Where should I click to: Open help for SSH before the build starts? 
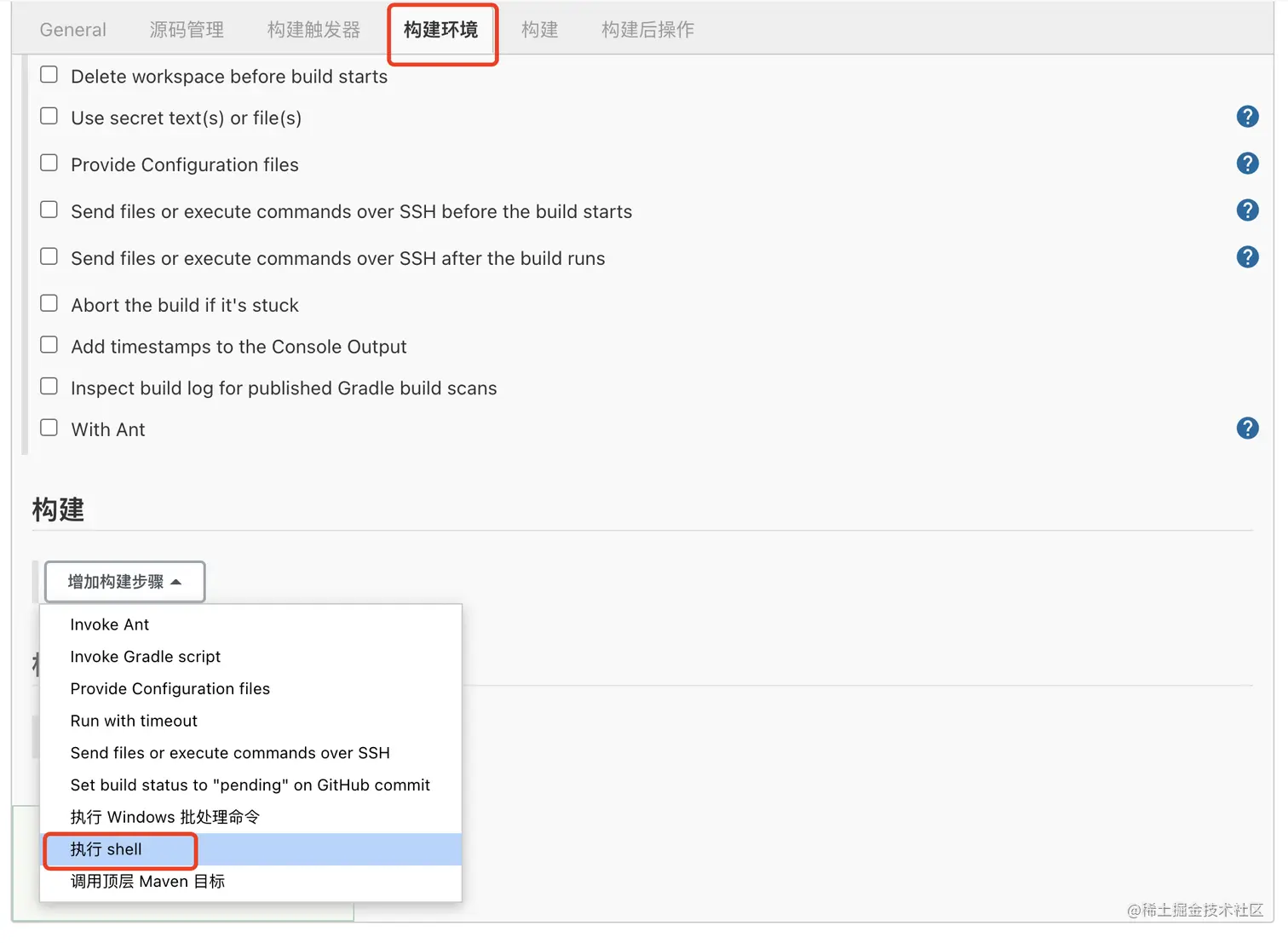(x=1247, y=210)
